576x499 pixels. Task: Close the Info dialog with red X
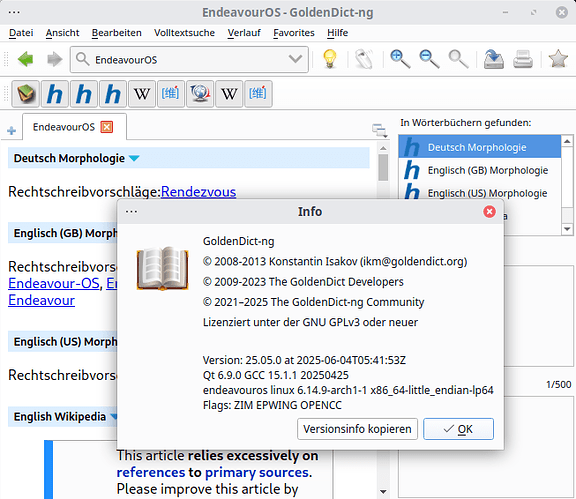click(489, 212)
